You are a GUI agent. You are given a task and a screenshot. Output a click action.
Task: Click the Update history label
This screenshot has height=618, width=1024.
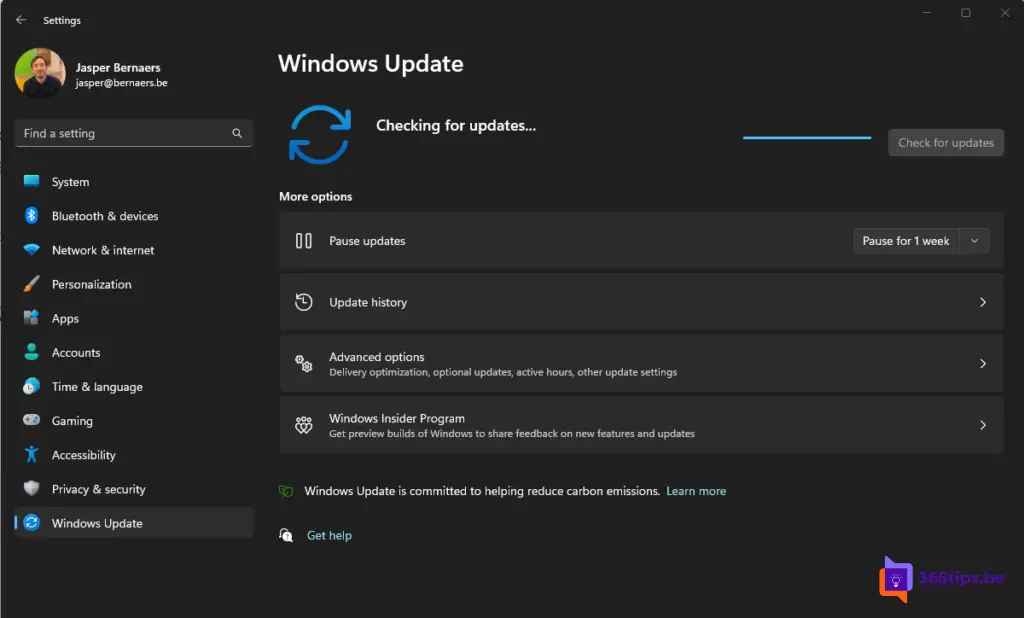[368, 302]
